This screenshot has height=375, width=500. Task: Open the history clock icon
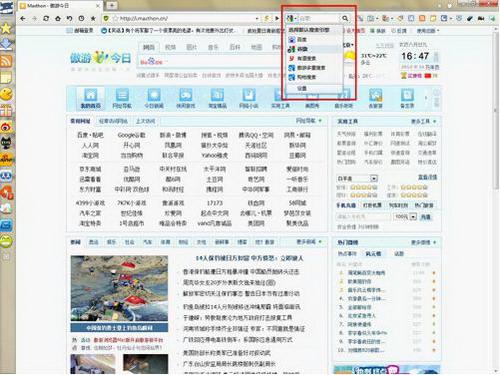[x=81, y=18]
